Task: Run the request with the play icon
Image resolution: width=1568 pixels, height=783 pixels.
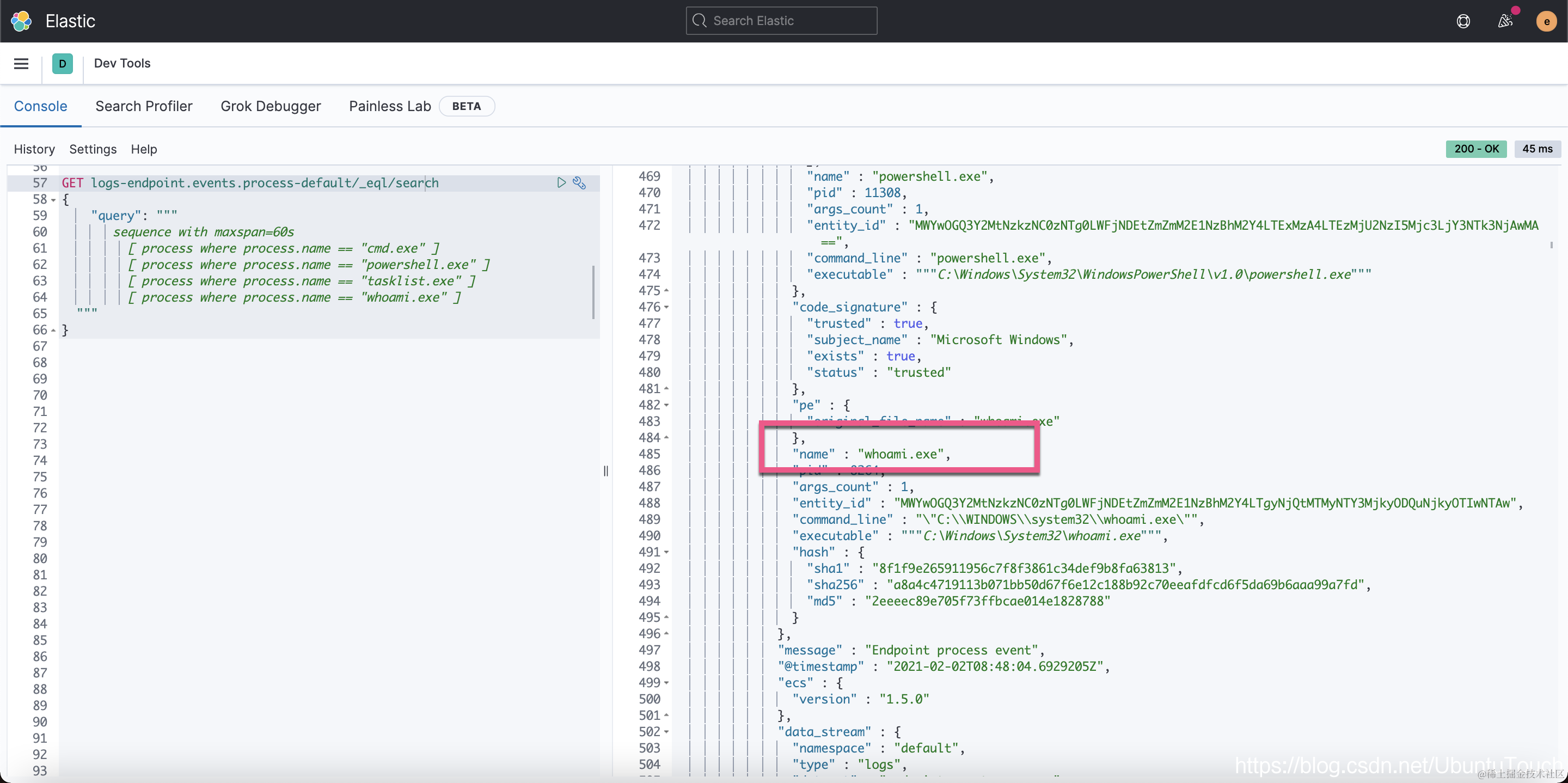Action: click(x=561, y=182)
